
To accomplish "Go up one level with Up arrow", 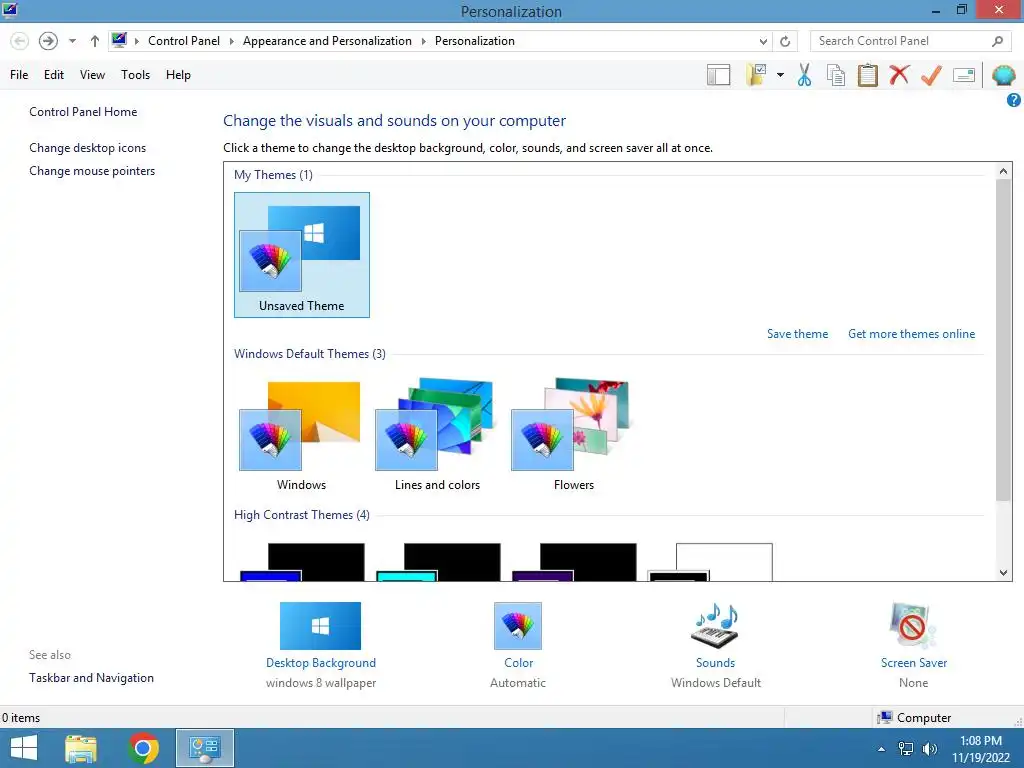I will coord(95,41).
